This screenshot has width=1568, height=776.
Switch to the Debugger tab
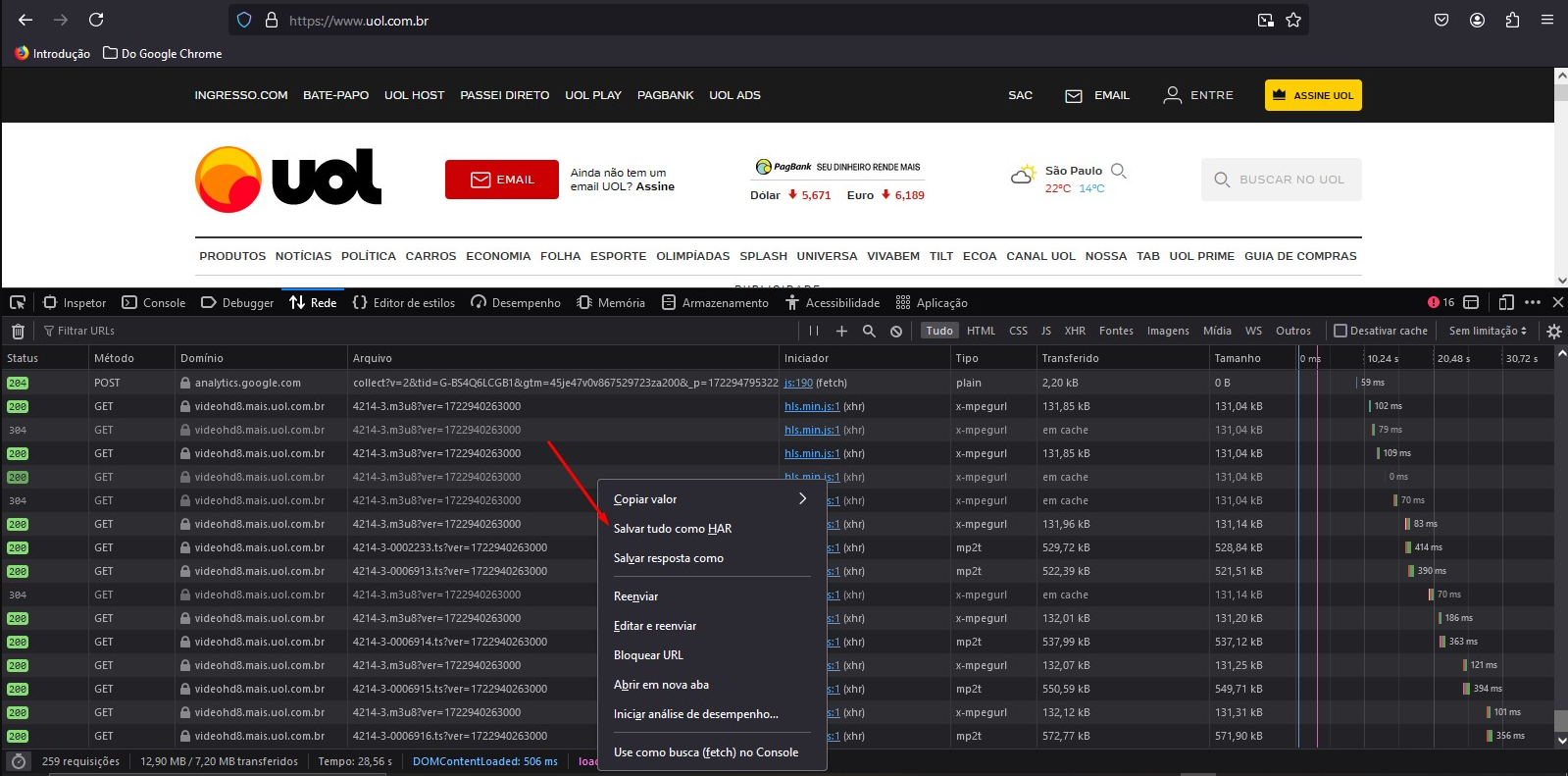point(237,302)
